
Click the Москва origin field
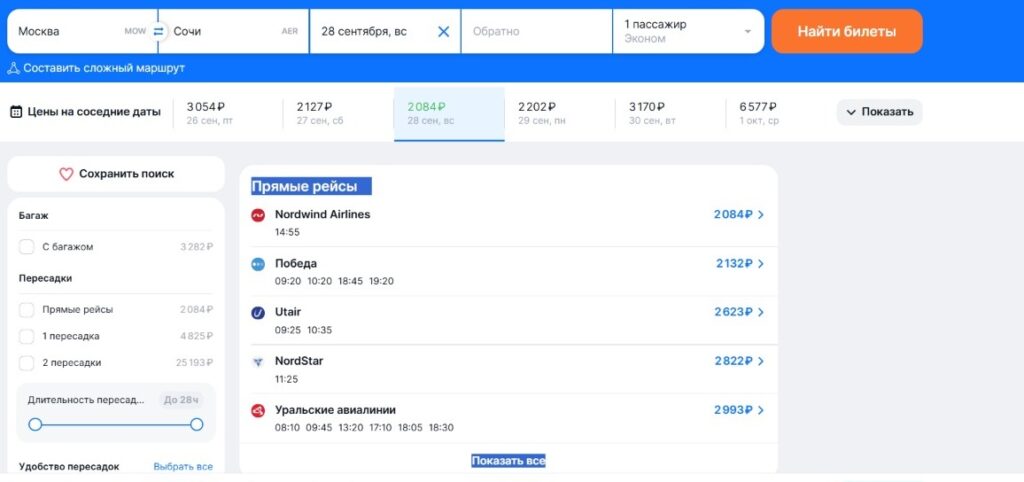(82, 31)
